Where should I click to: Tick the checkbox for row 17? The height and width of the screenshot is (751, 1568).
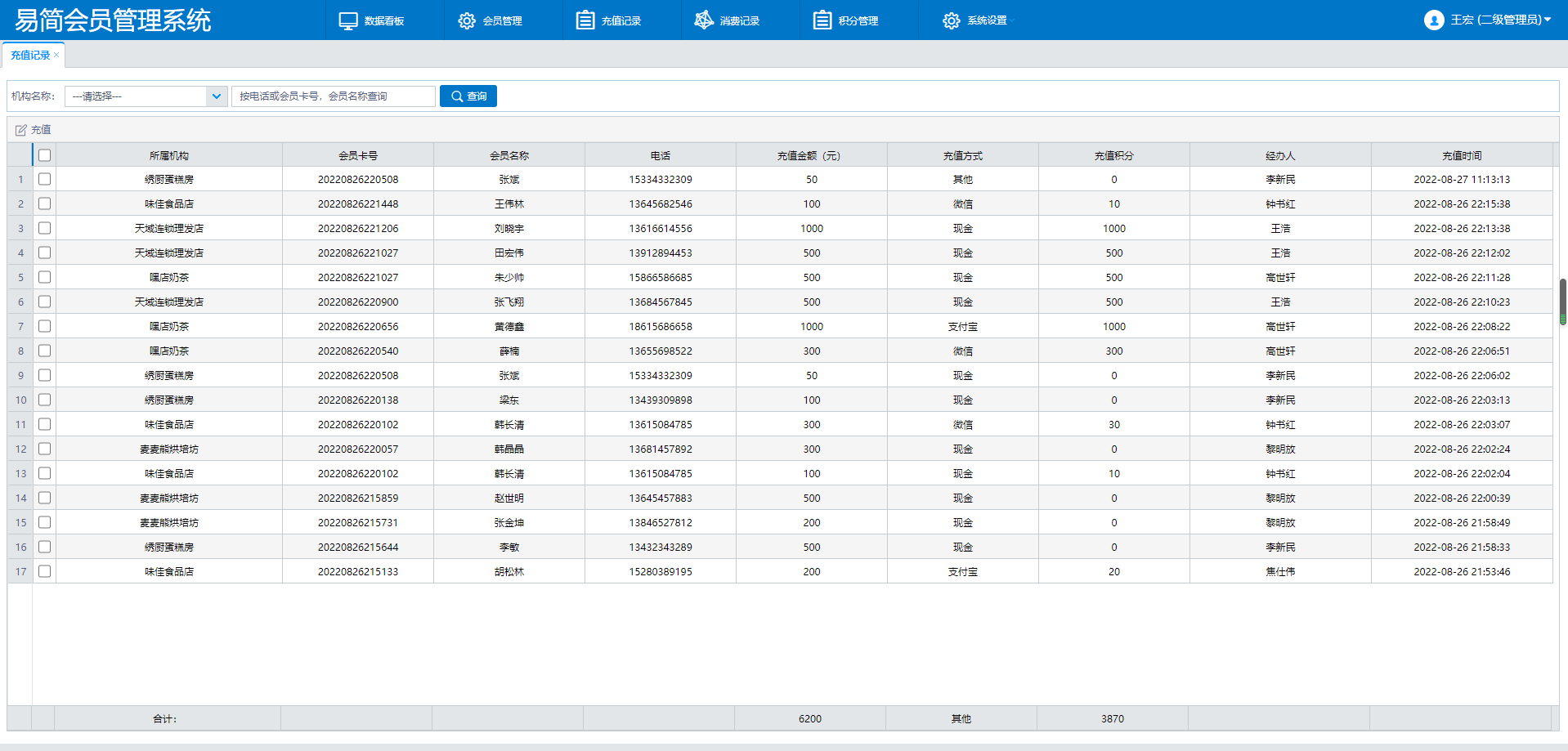point(45,571)
